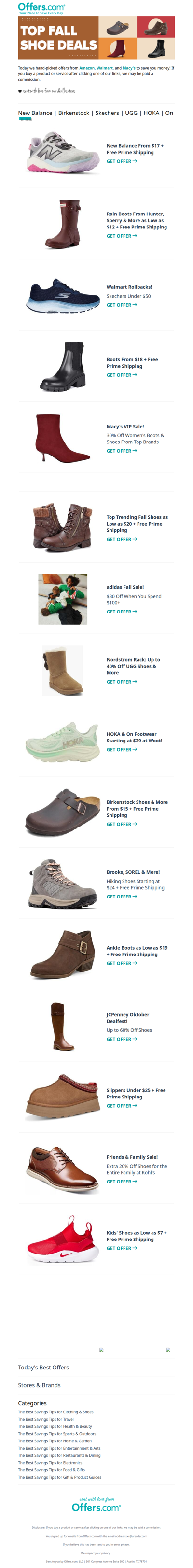Open the Birkenstock clog image
The image size is (193, 1568).
[x=63, y=813]
